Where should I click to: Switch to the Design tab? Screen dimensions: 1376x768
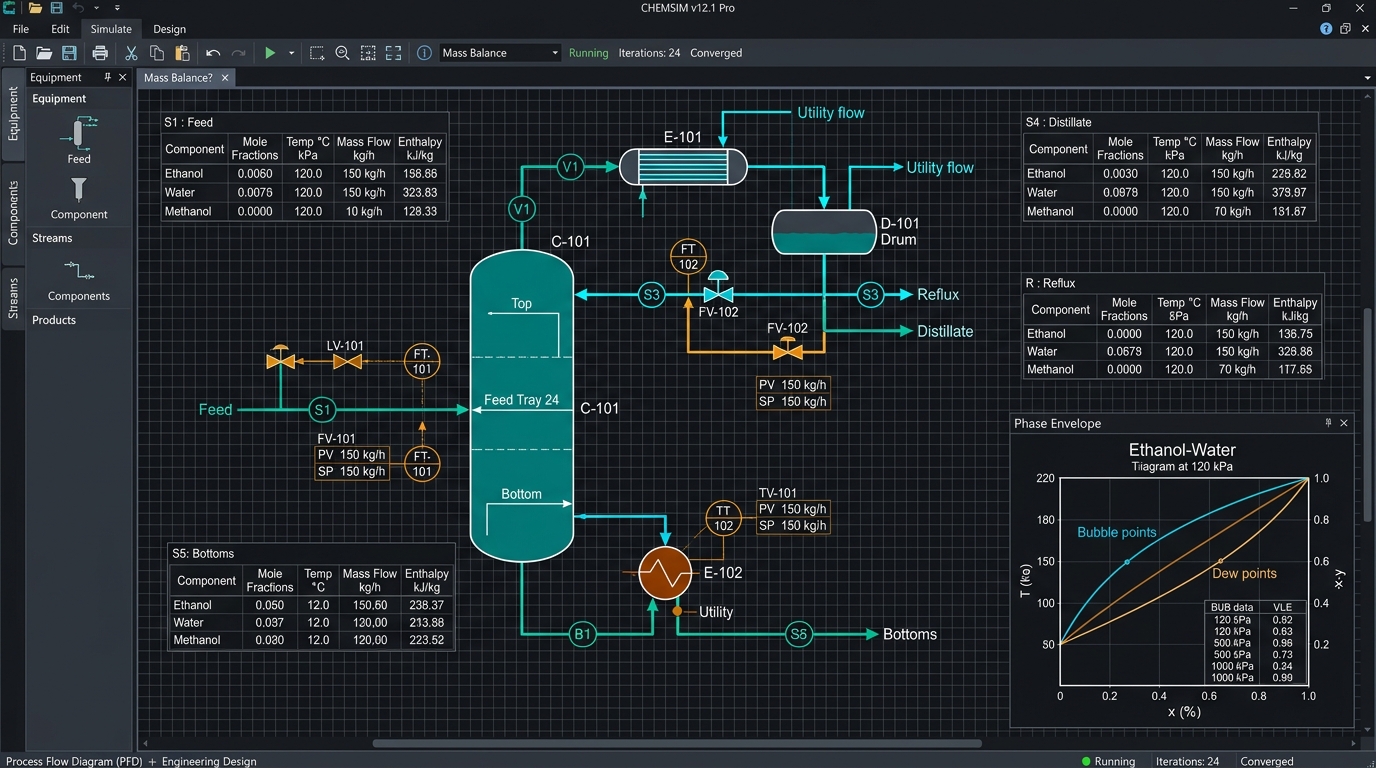[x=169, y=29]
